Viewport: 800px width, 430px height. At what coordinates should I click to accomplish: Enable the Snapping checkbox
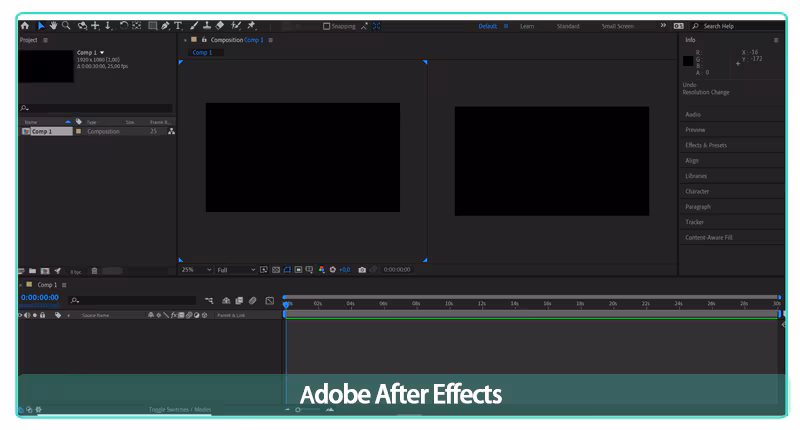327,26
